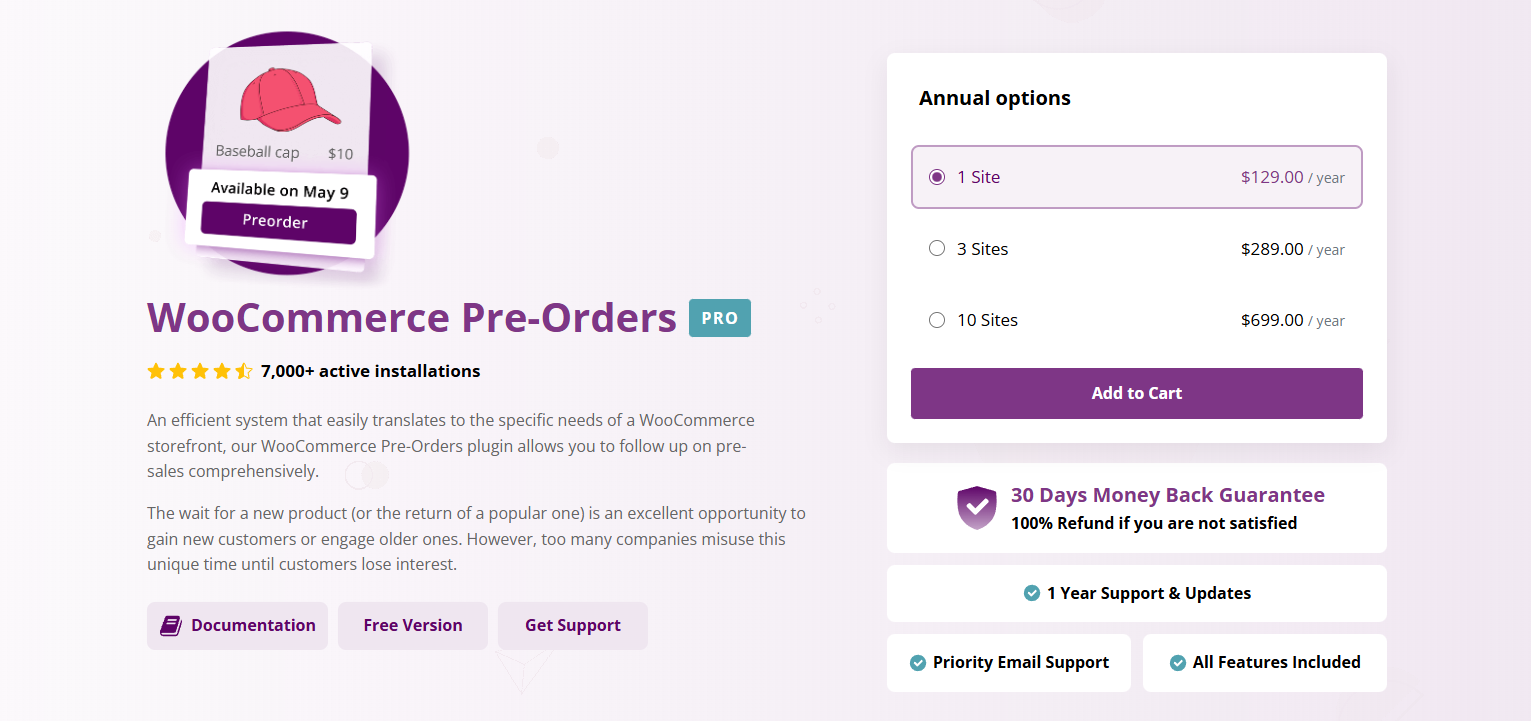This screenshot has width=1531, height=721.
Task: Click the checkmark icon beside 1 Year Support
Action: point(1031,593)
